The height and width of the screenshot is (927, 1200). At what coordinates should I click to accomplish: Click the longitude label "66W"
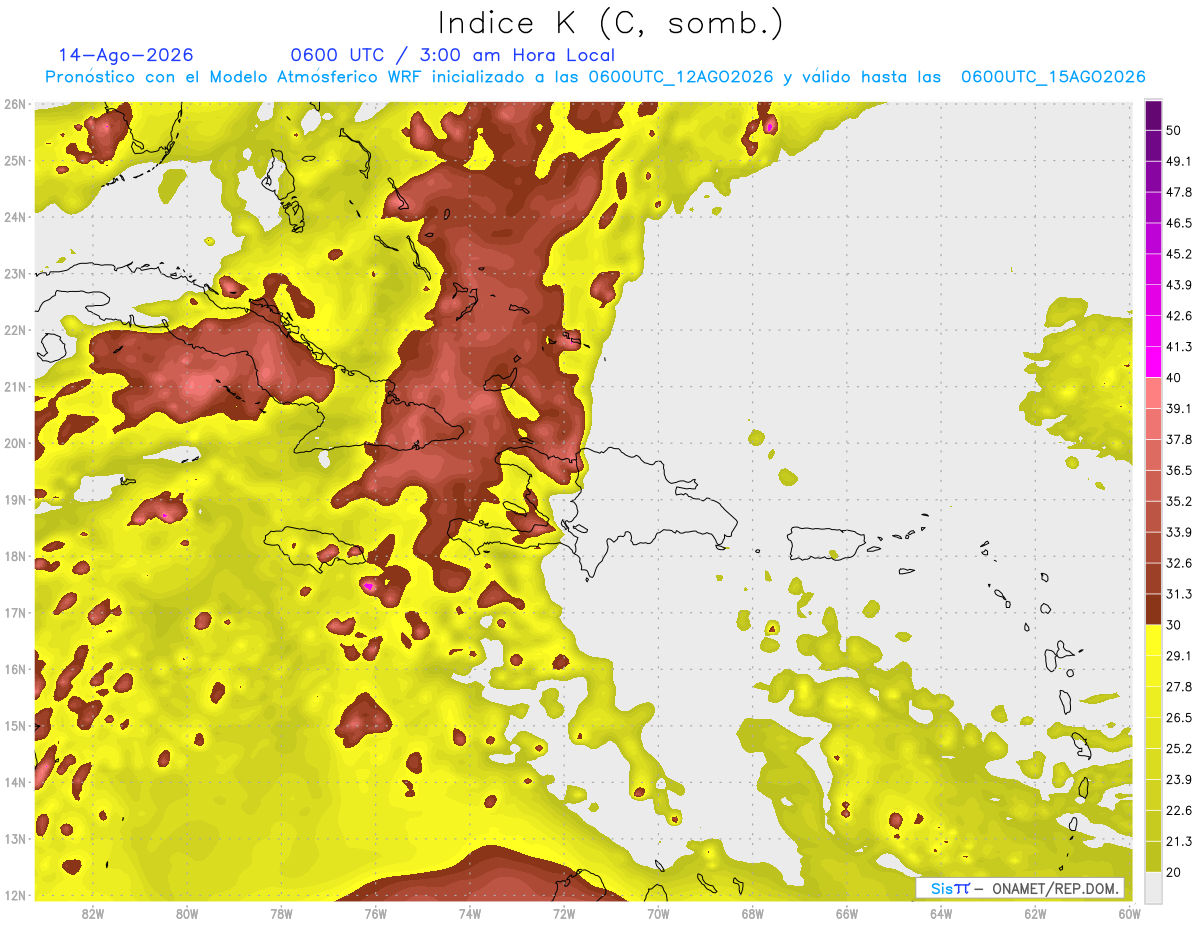point(847,913)
